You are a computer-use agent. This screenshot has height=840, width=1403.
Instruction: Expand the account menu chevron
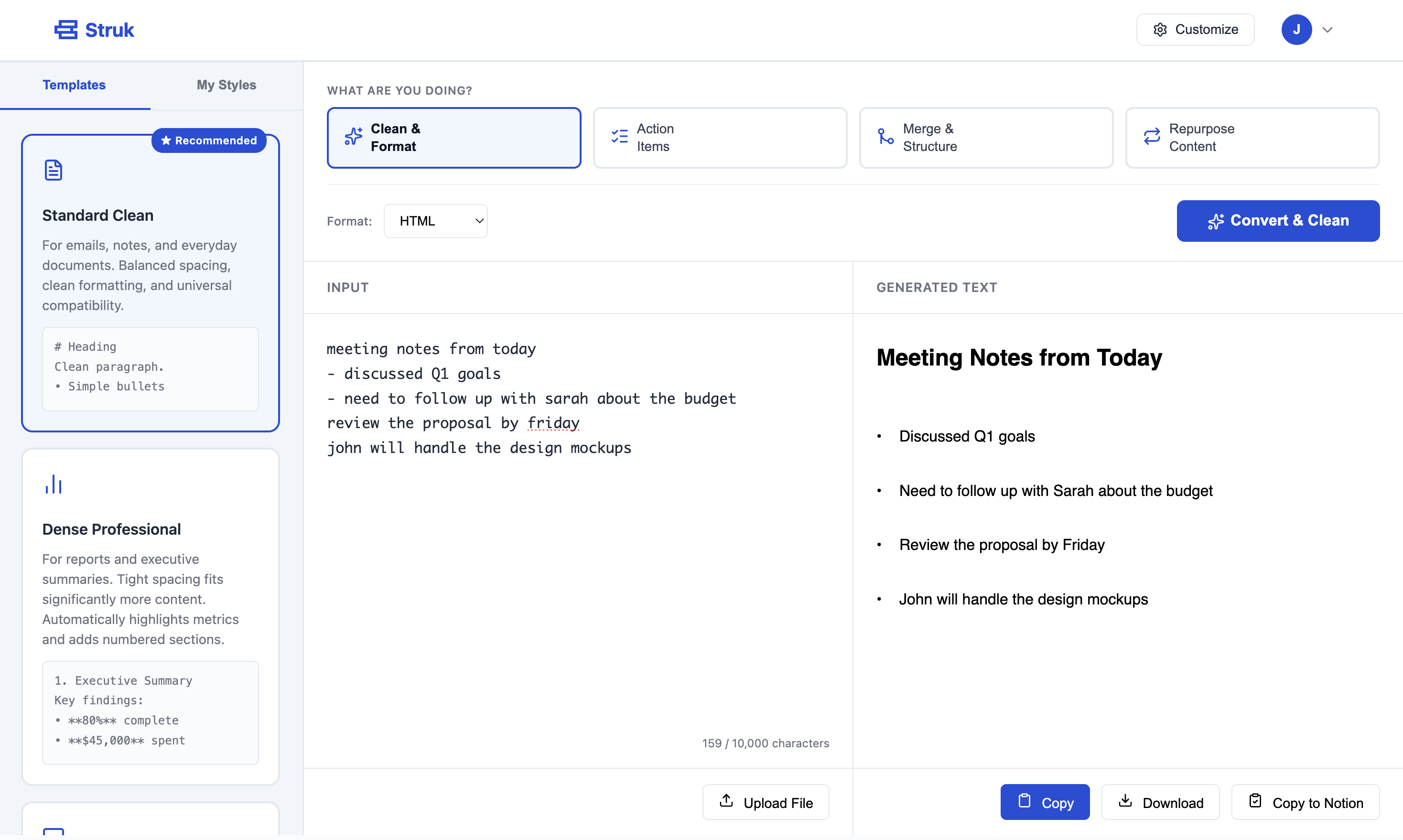pos(1327,30)
